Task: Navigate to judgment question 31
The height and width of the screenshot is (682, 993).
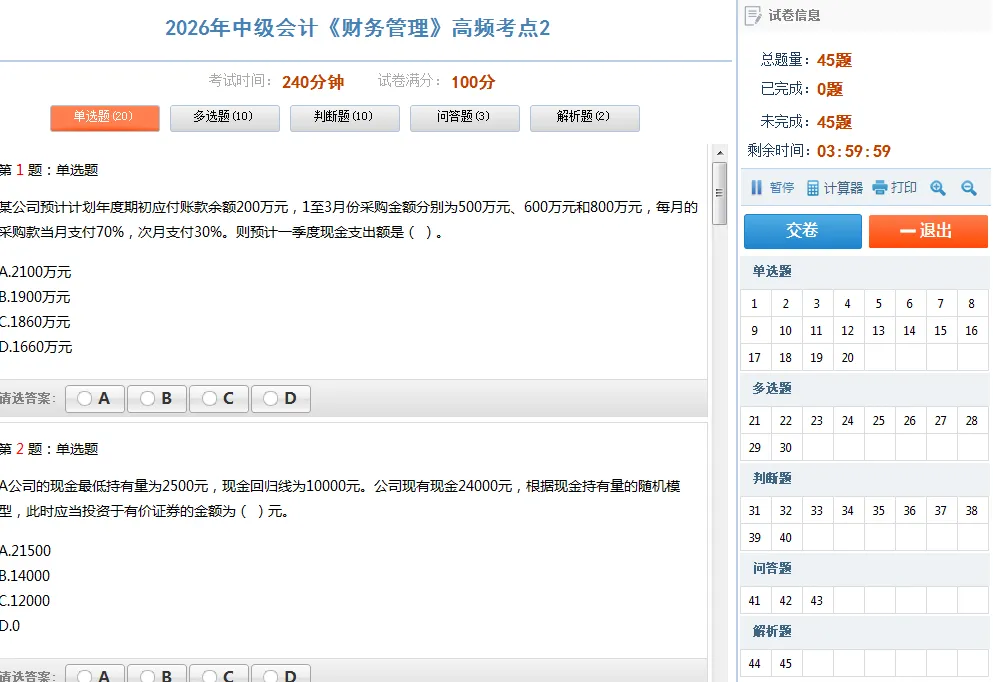Action: point(756,511)
